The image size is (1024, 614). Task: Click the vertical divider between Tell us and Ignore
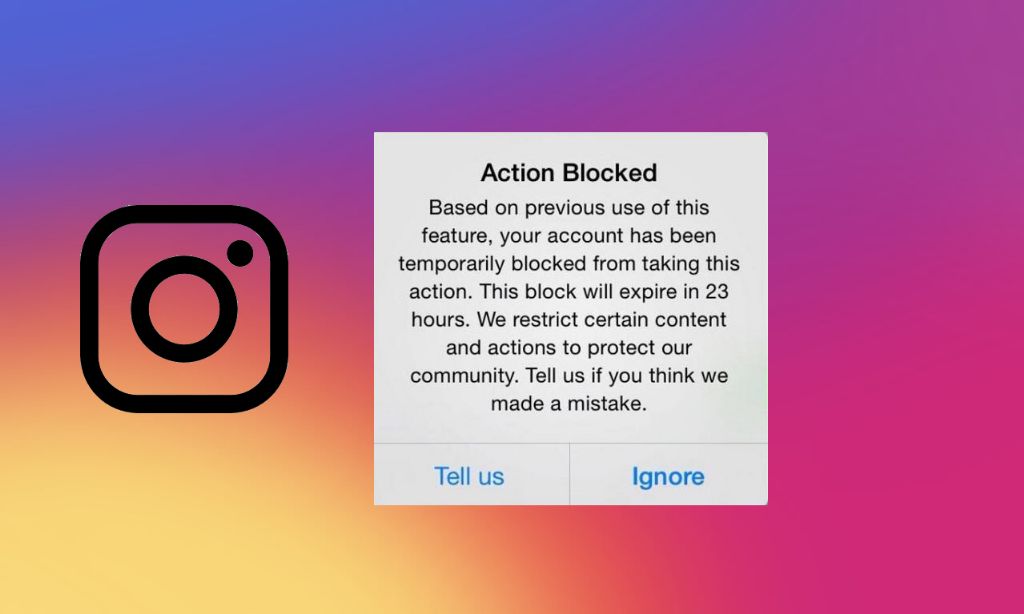click(569, 474)
